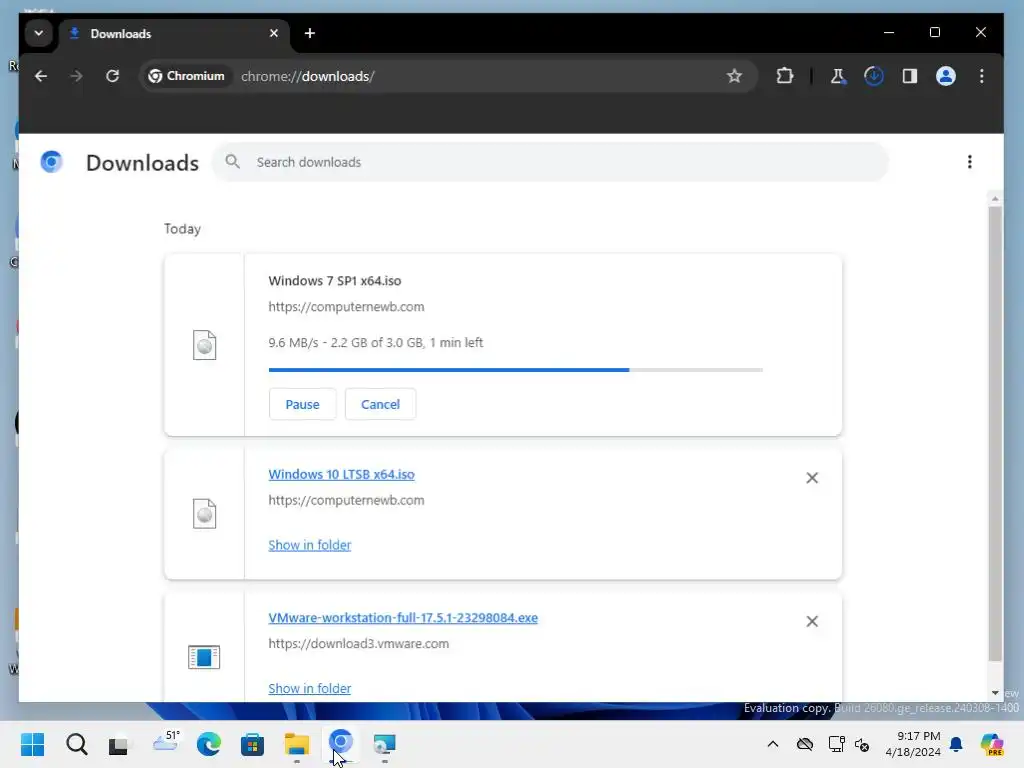Viewport: 1024px width, 768px height.
Task: Open the app right of Chromium on the taskbar
Action: coord(384,744)
